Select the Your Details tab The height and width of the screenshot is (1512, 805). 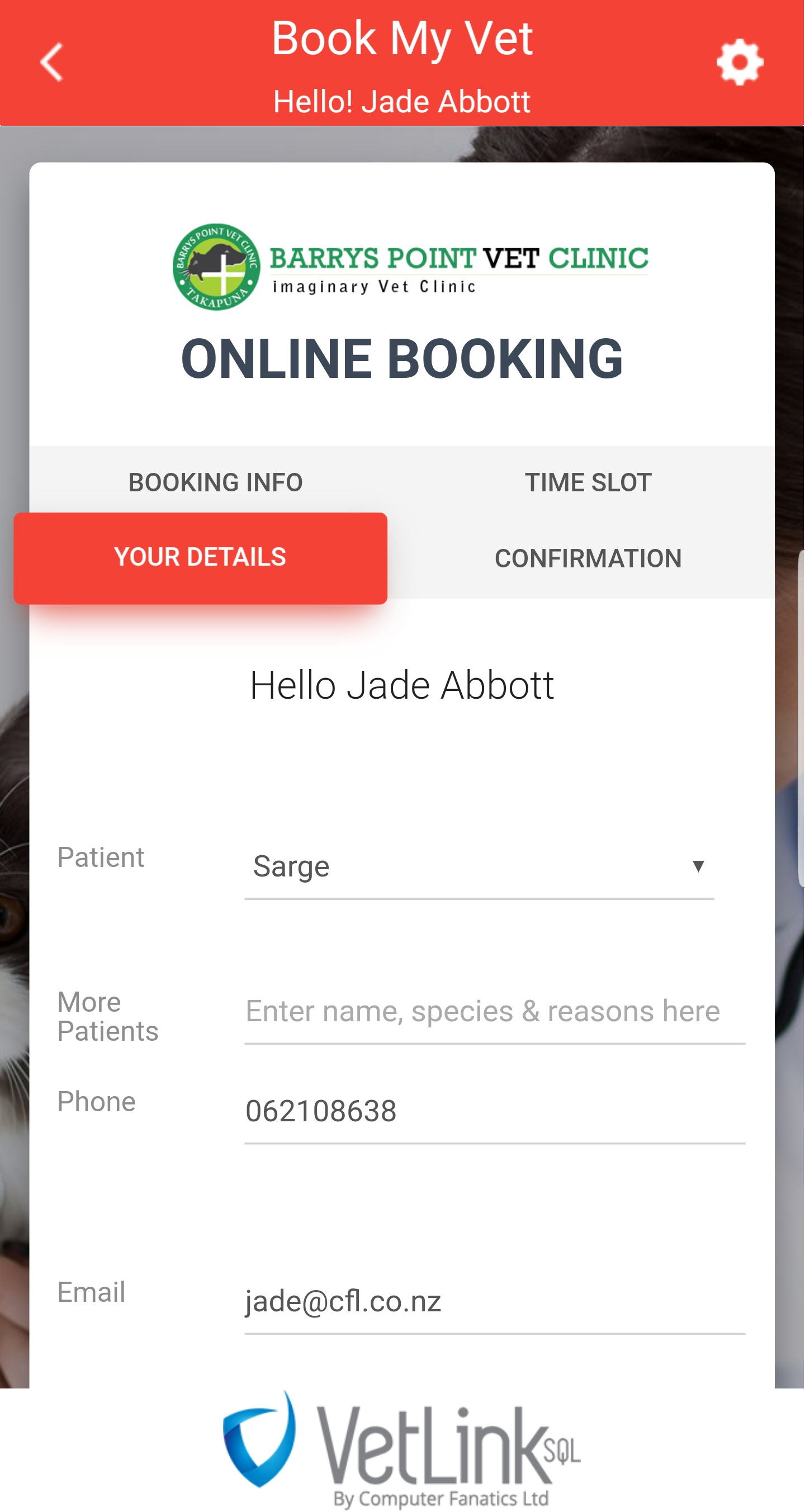tap(200, 558)
